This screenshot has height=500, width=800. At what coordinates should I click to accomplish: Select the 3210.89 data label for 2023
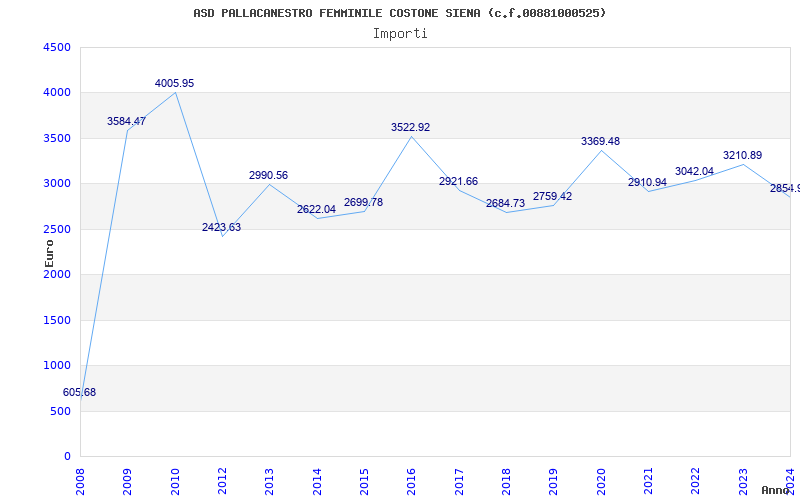tap(742, 155)
